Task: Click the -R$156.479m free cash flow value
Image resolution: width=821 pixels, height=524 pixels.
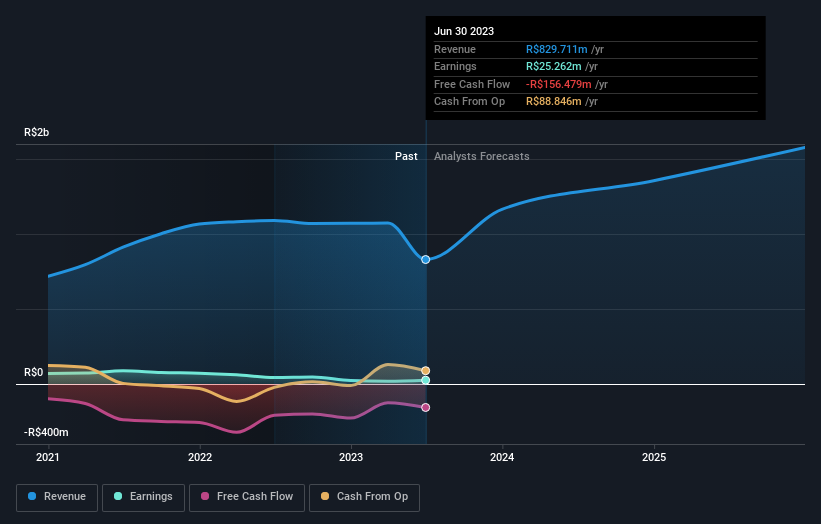Action: [559, 84]
